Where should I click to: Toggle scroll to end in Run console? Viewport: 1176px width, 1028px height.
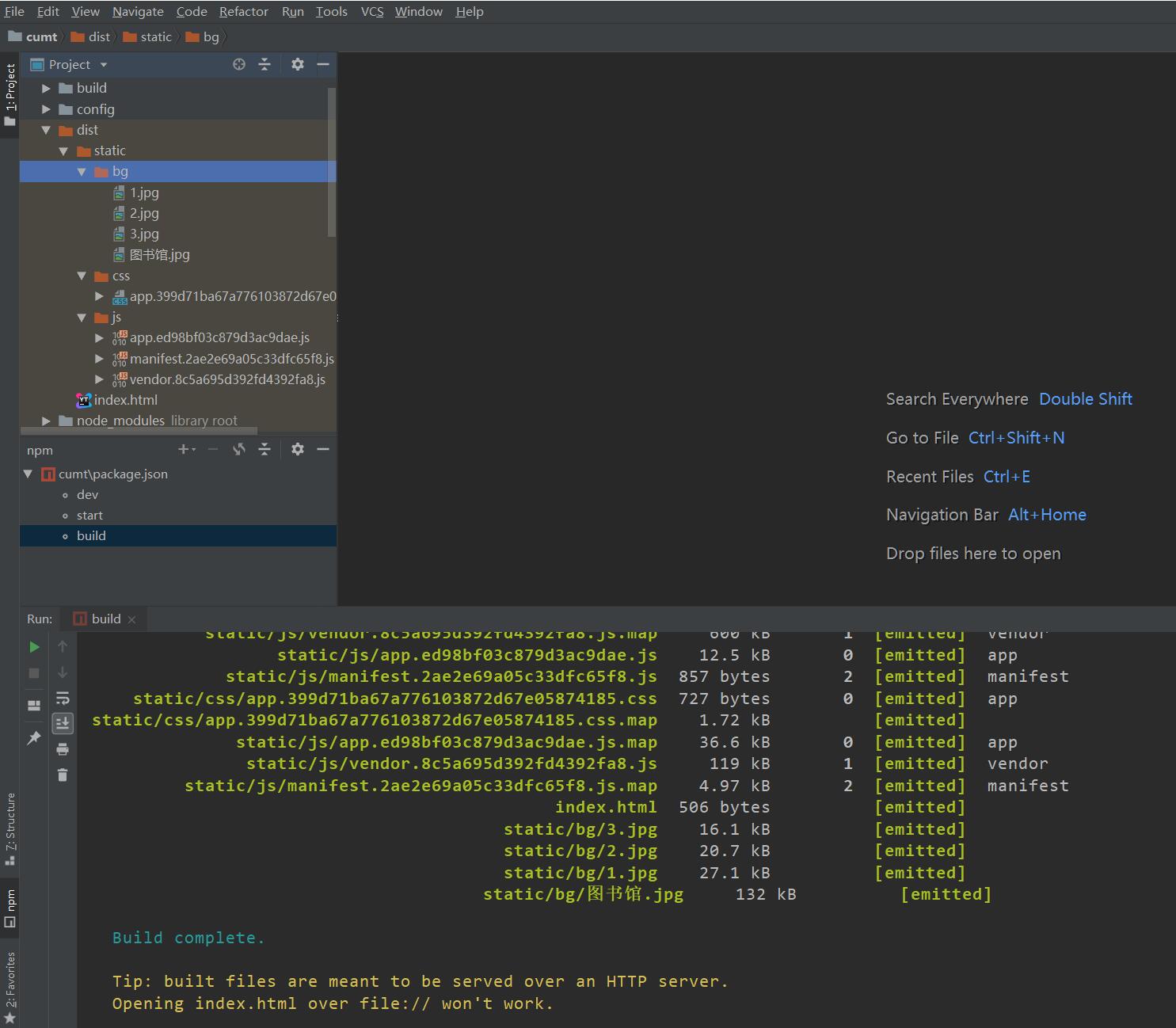pos(63,723)
